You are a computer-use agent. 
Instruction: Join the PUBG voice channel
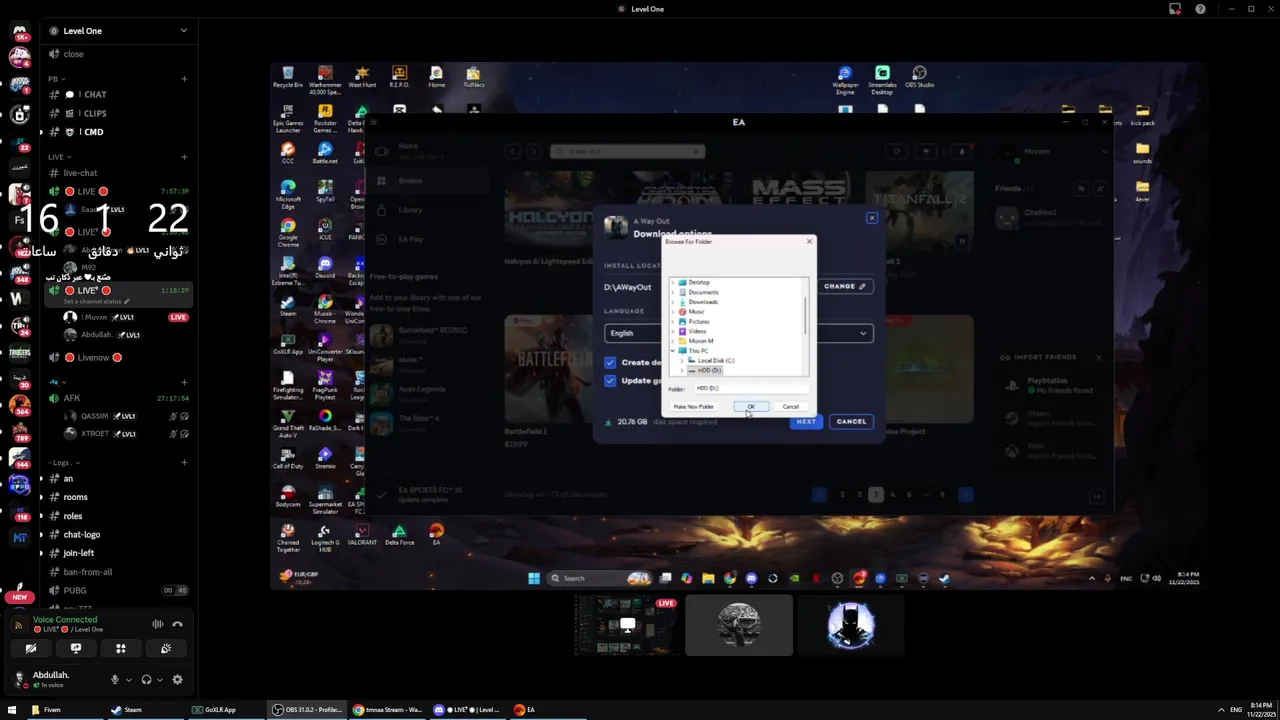click(118, 591)
